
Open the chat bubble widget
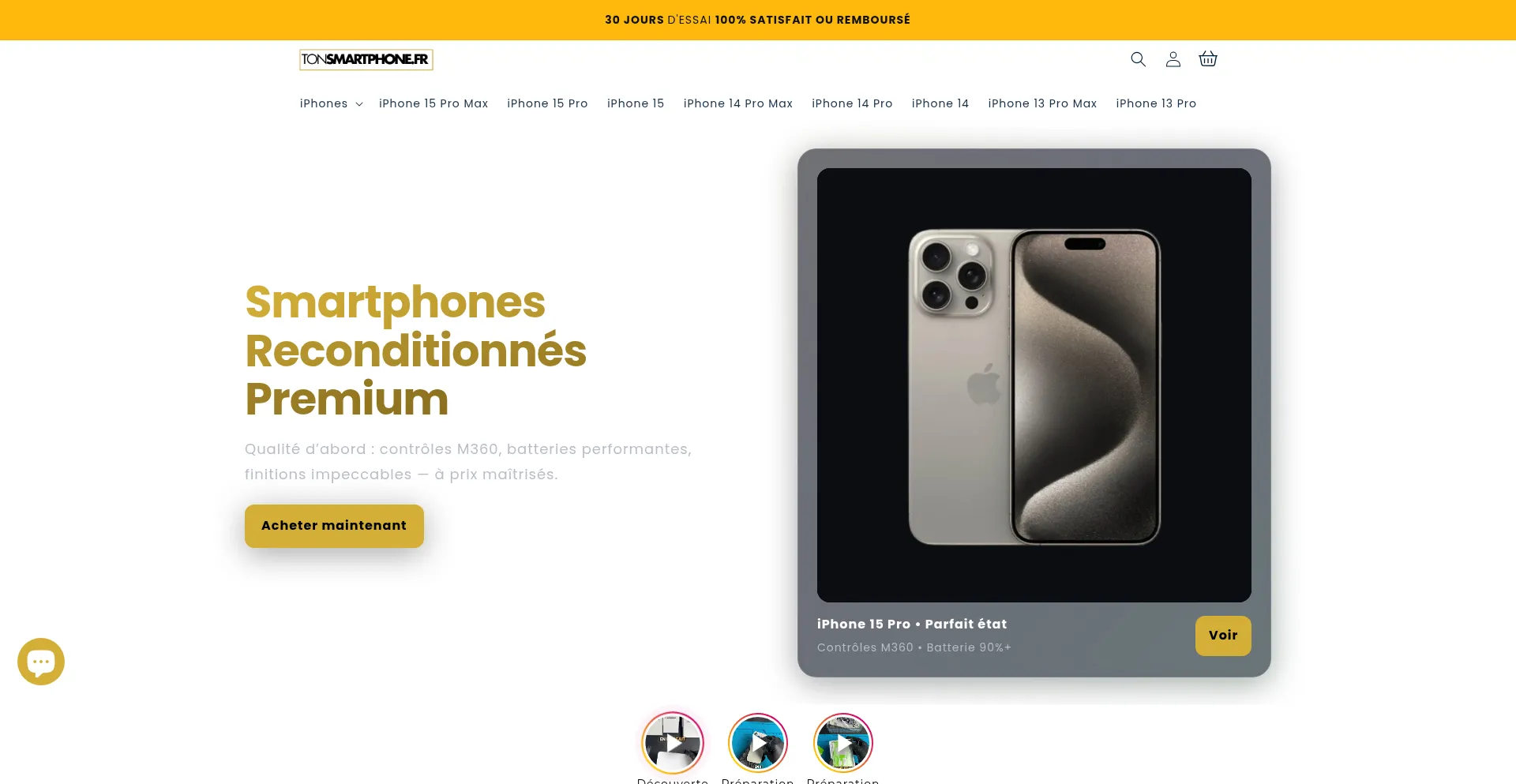click(x=41, y=662)
